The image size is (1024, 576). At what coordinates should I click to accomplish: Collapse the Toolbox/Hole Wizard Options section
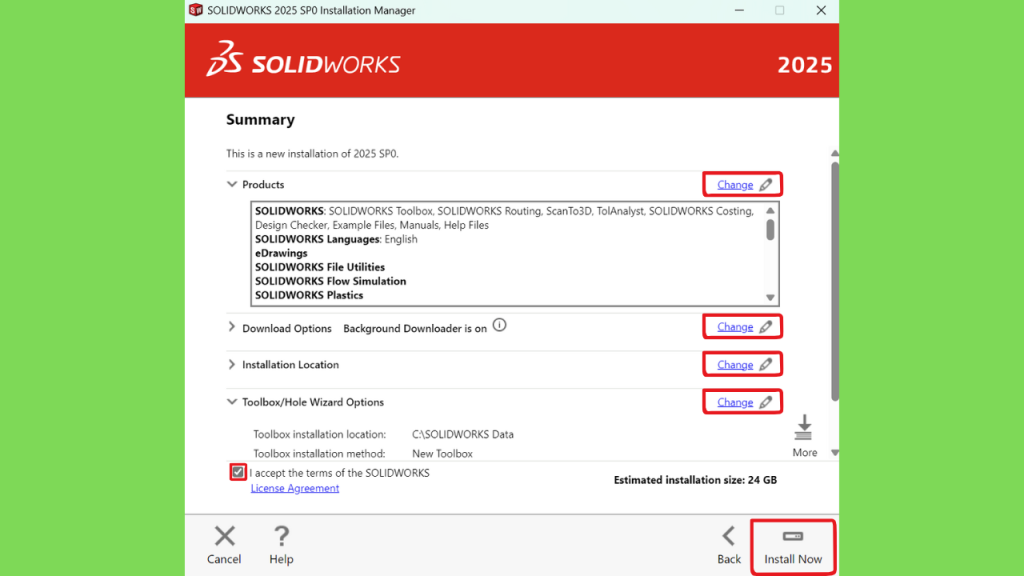point(232,402)
